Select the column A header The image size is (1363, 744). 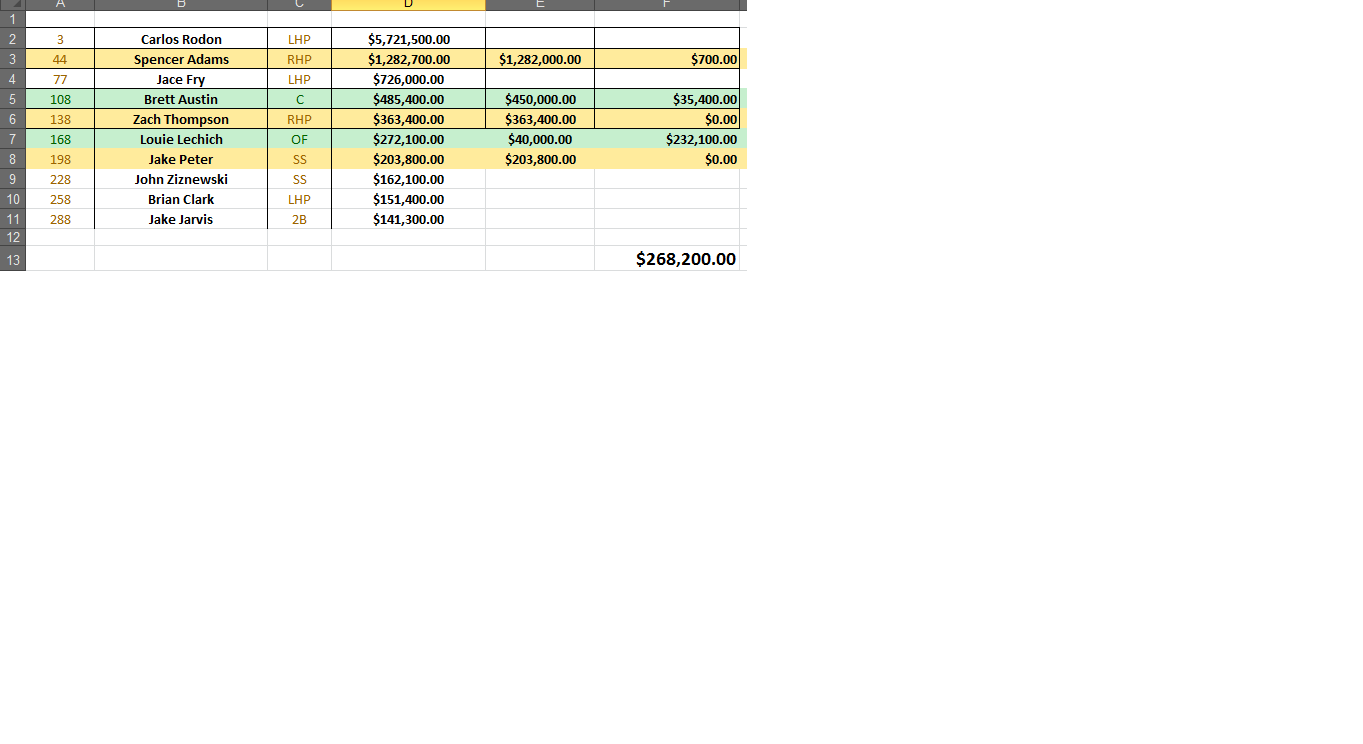(x=60, y=5)
